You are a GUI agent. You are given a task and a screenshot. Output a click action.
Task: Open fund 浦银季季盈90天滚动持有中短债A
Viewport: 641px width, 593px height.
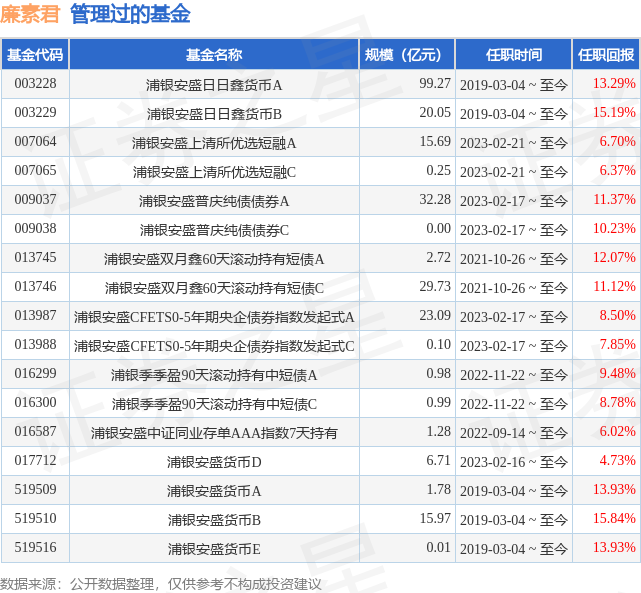point(214,374)
